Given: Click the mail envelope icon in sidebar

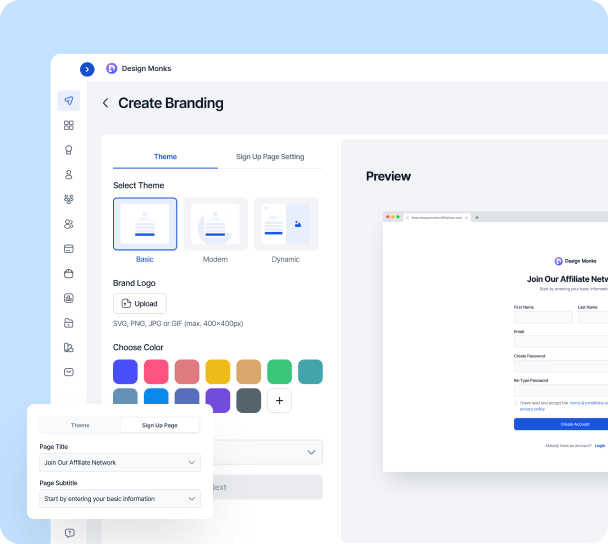Looking at the screenshot, I should pos(68,372).
